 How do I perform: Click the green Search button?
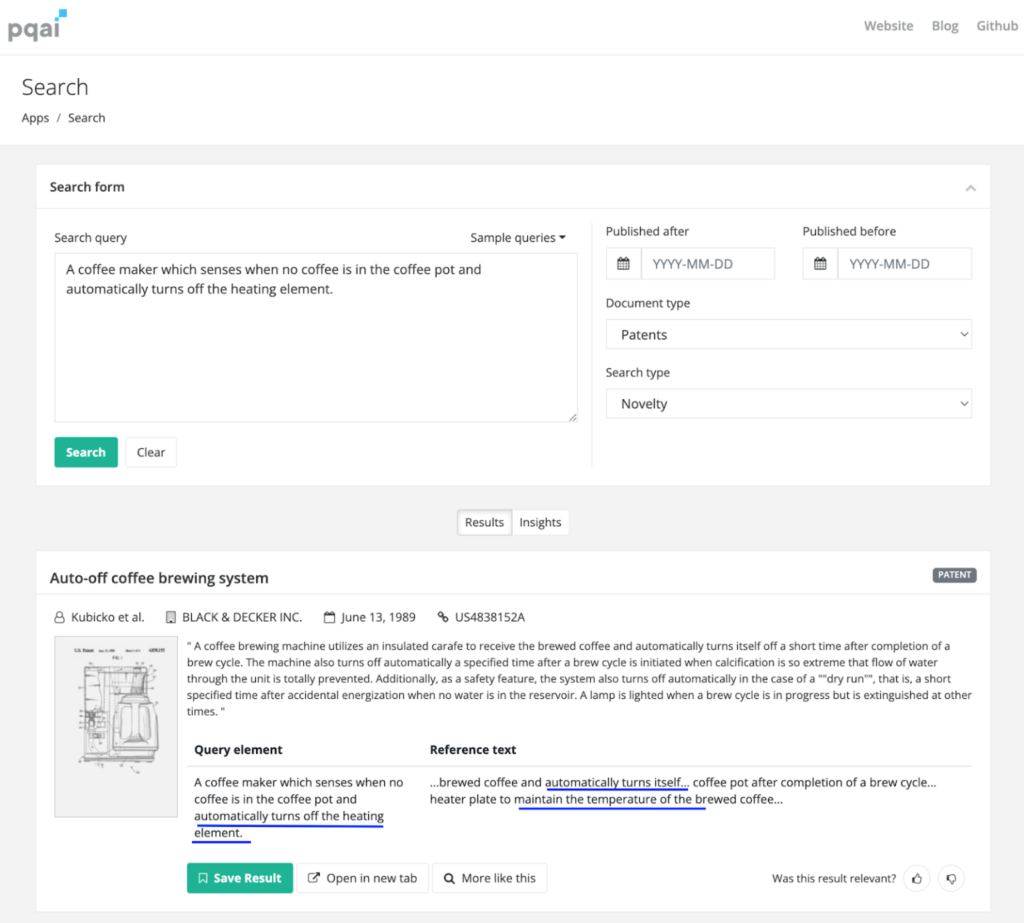point(86,452)
